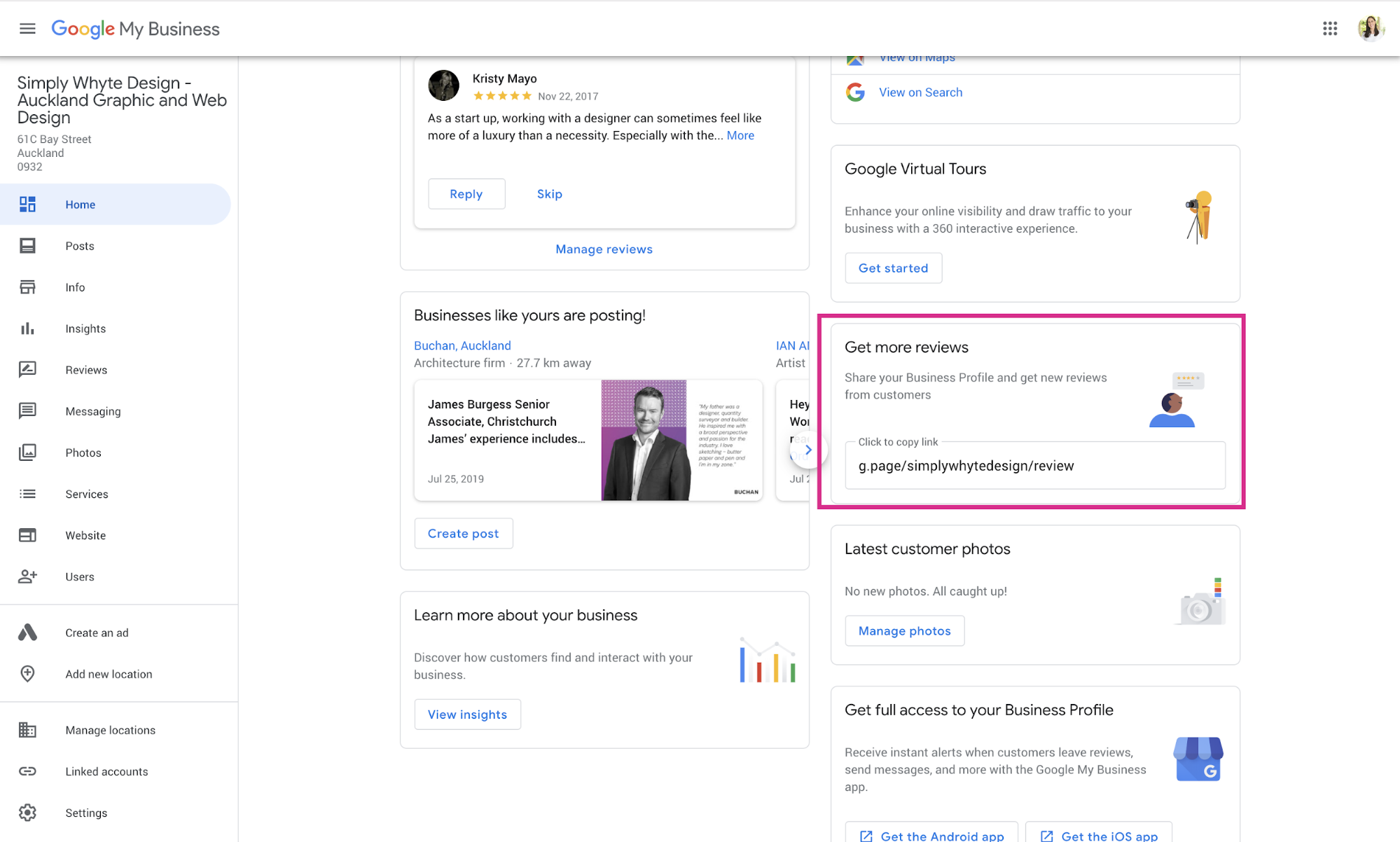This screenshot has height=842, width=1400.
Task: Open the account profile avatar
Action: [x=1371, y=29]
